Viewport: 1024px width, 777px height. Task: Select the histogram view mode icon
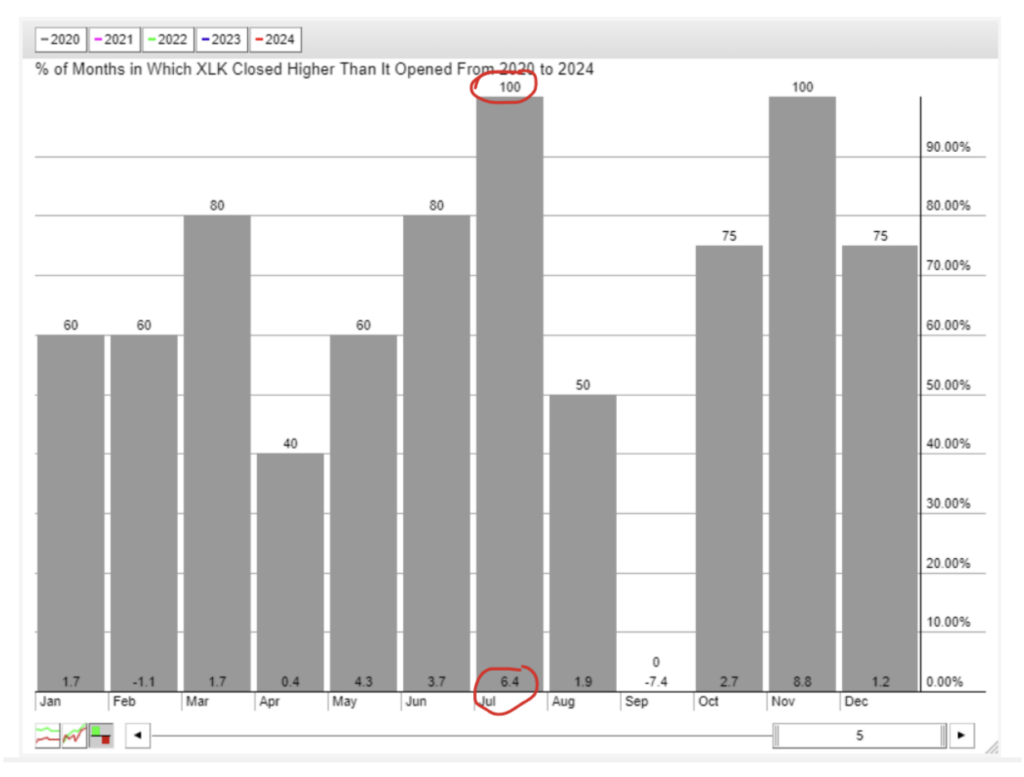coord(101,735)
